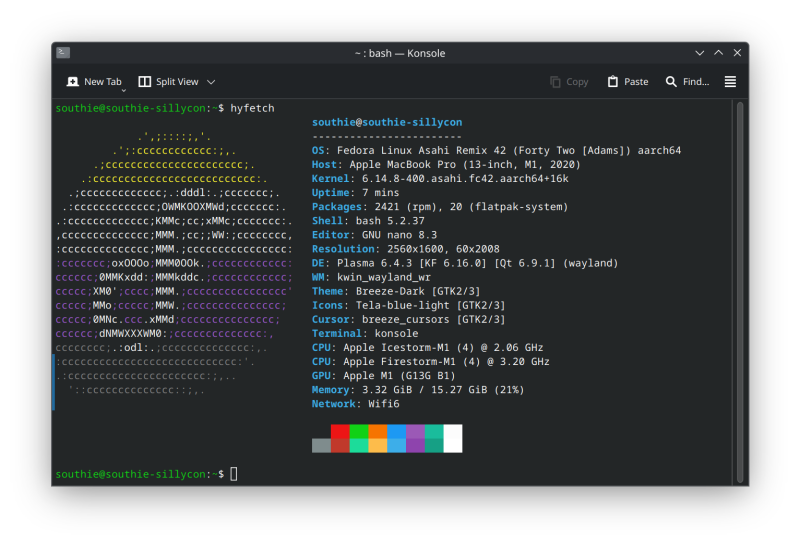Image resolution: width=800 pixels, height=547 pixels.
Task: Click the 'OS: Fedora Linux Asahi Remix 42' line
Action: point(496,151)
